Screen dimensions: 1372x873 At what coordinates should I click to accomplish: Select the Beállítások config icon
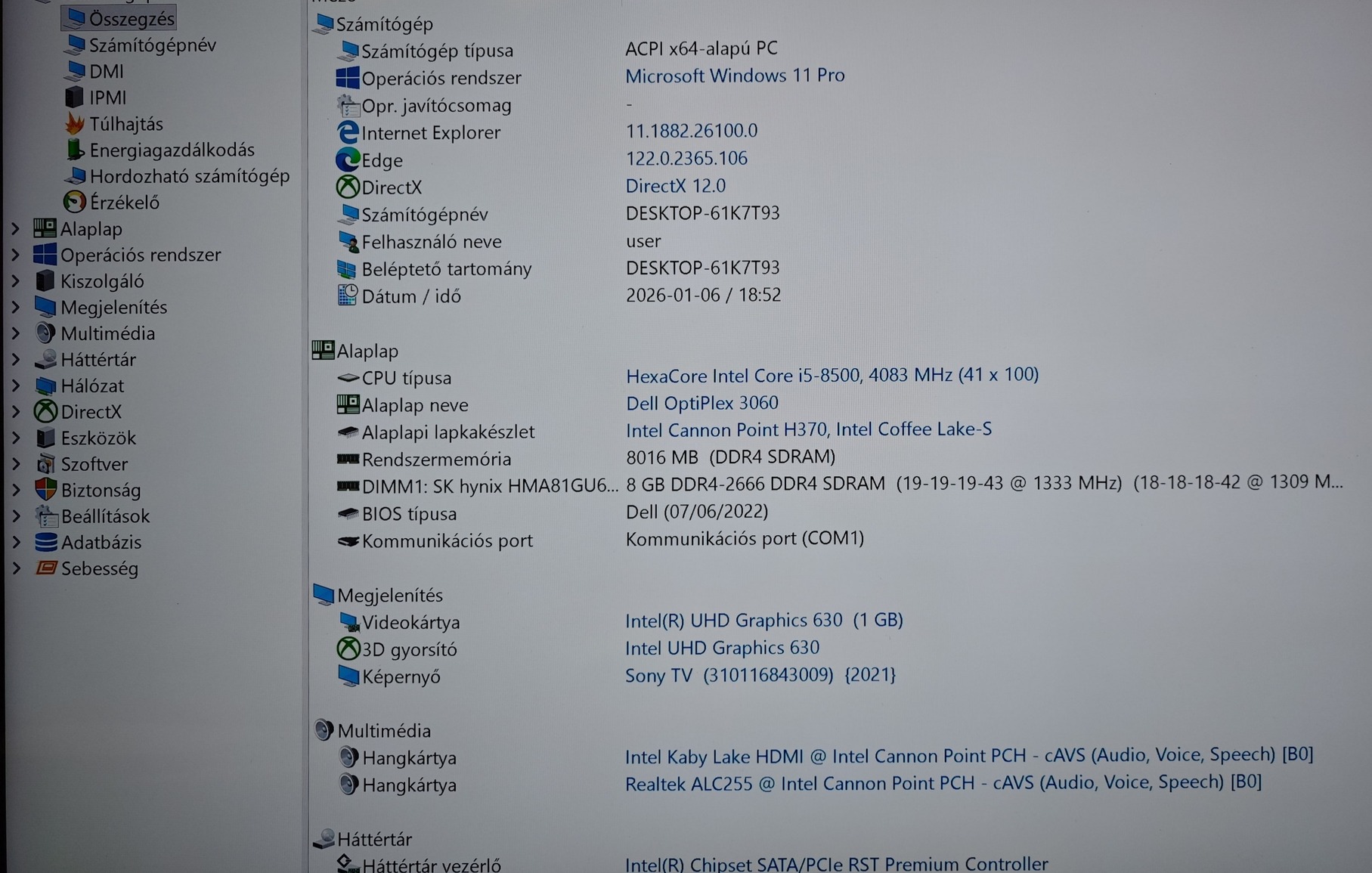(x=47, y=516)
